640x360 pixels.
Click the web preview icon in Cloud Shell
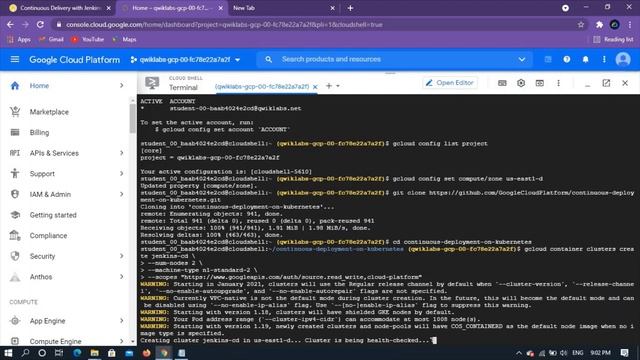tap(540, 83)
